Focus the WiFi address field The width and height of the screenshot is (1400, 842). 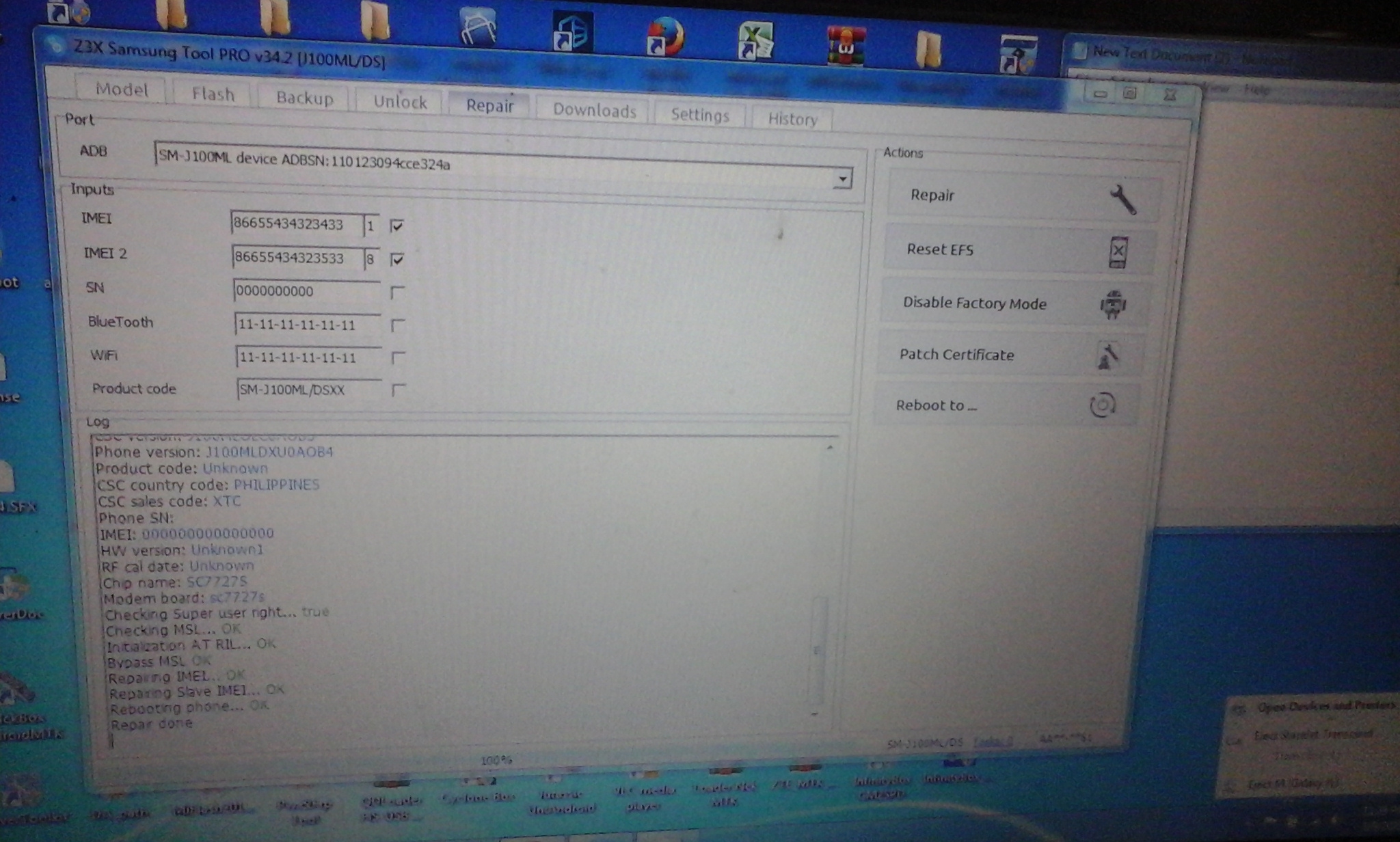pos(308,357)
